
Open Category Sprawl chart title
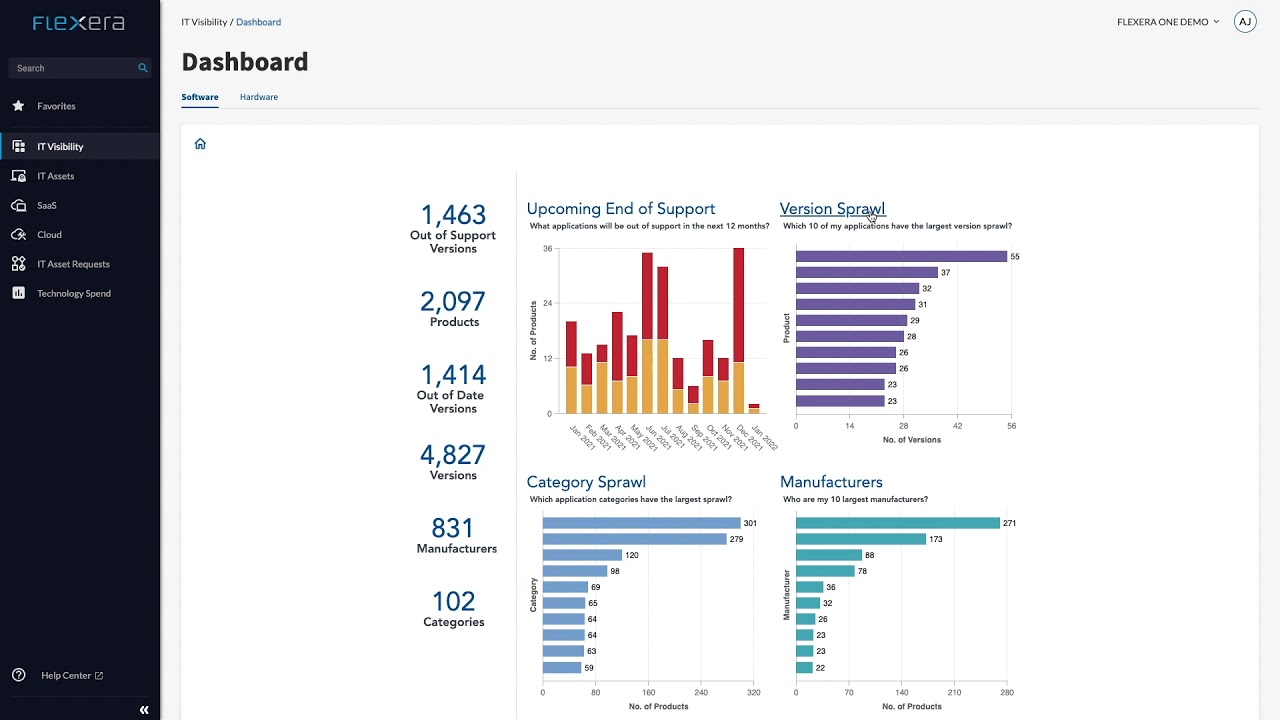pyautogui.click(x=586, y=482)
